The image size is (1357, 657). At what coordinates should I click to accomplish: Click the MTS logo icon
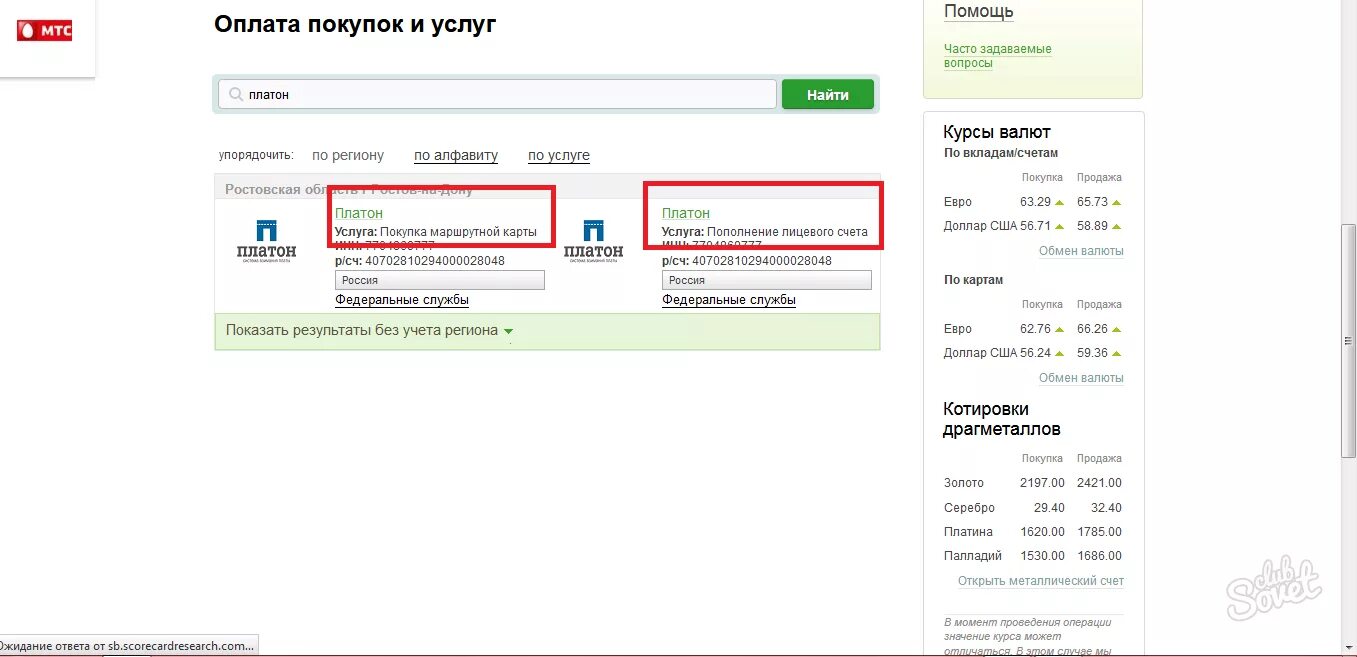coord(45,30)
